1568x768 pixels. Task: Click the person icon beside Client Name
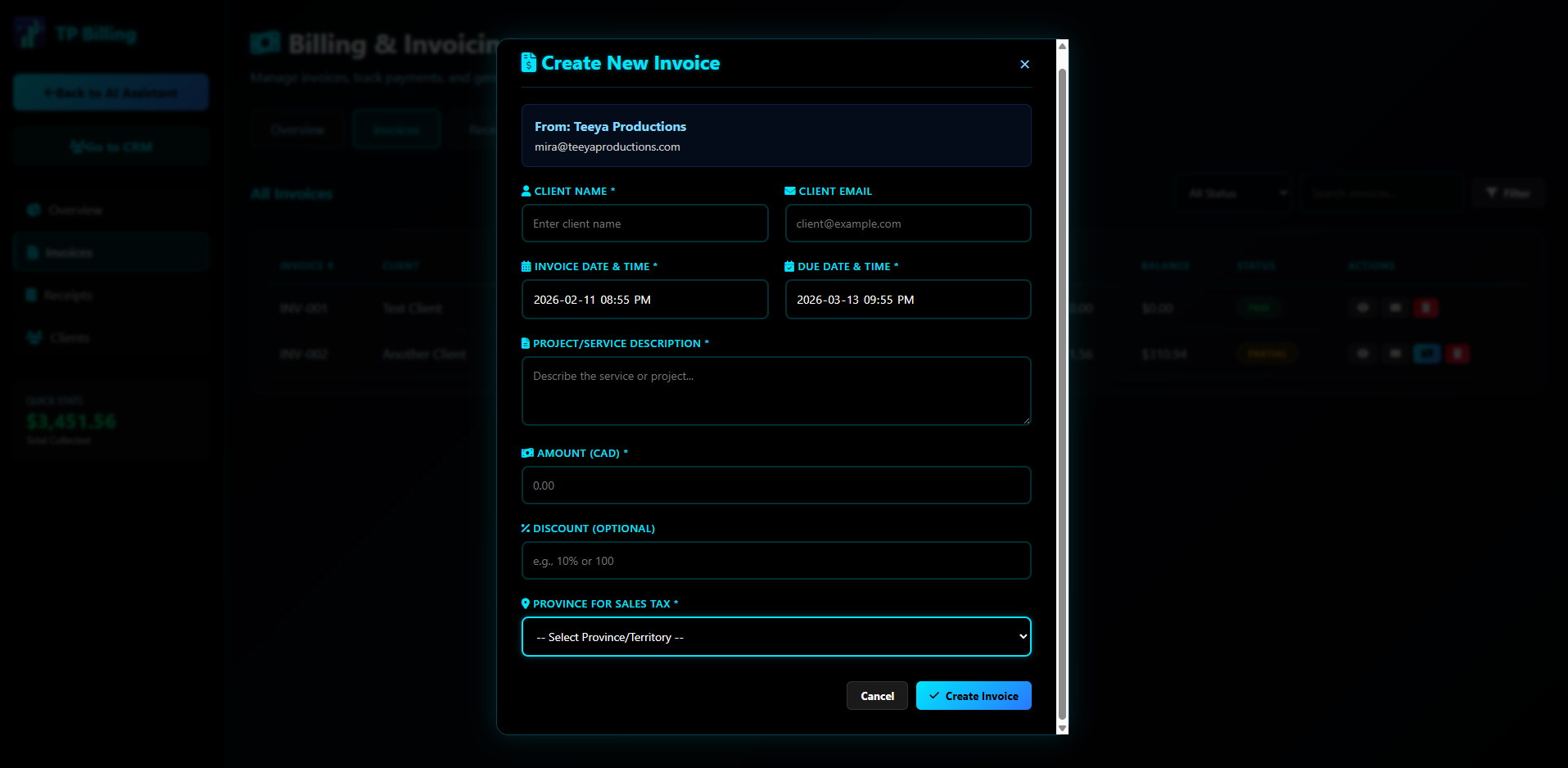click(x=526, y=191)
